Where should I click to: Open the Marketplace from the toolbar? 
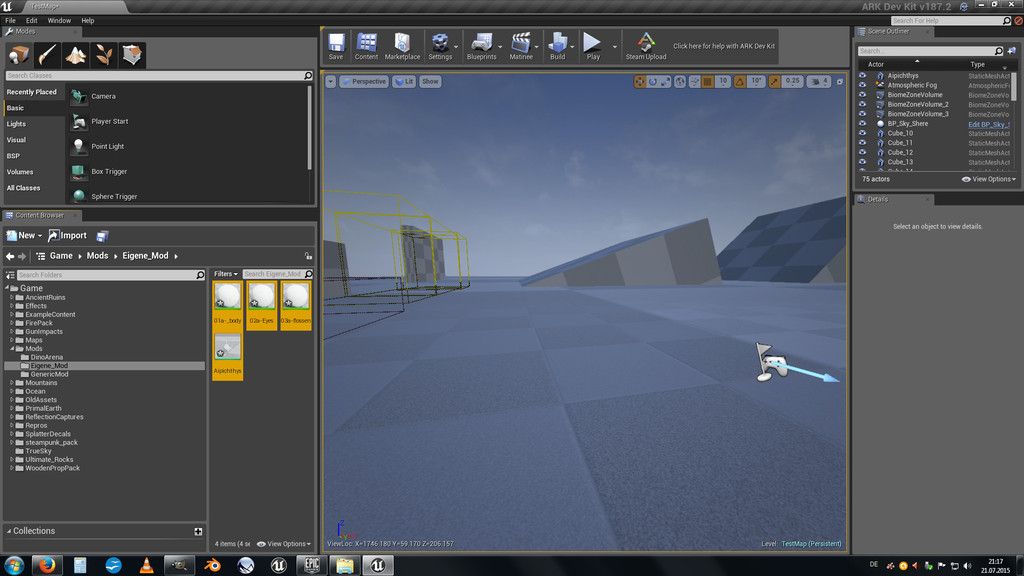tap(402, 45)
